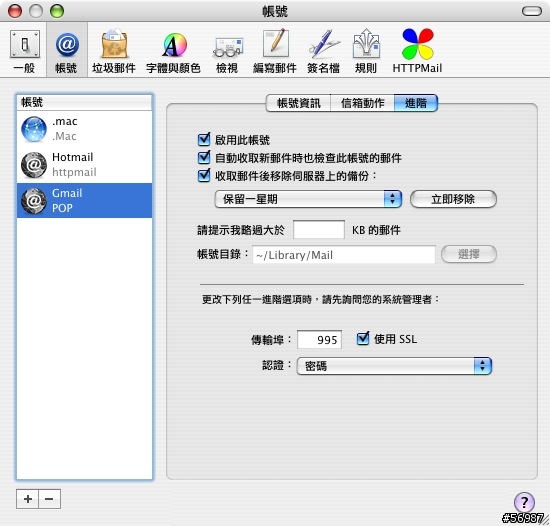Switch to the 信箱動作 tab
550x526 pixels.
[362, 103]
